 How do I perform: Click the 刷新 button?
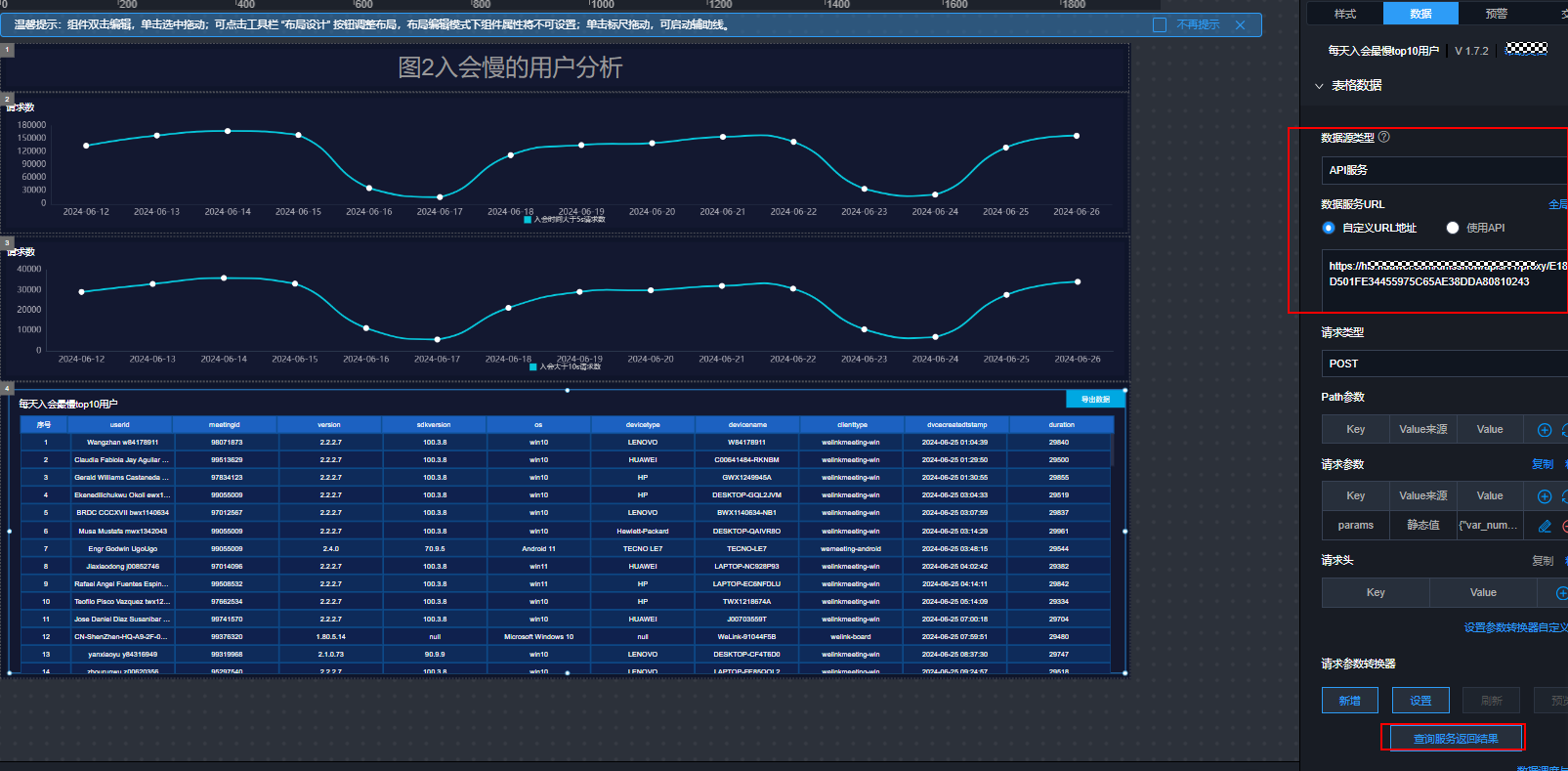pyautogui.click(x=1491, y=701)
